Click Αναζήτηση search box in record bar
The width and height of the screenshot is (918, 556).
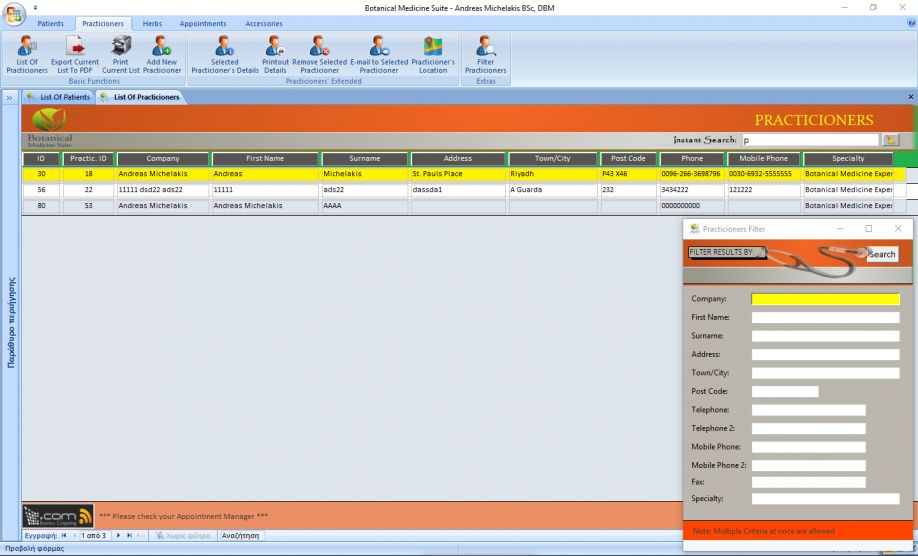(241, 536)
